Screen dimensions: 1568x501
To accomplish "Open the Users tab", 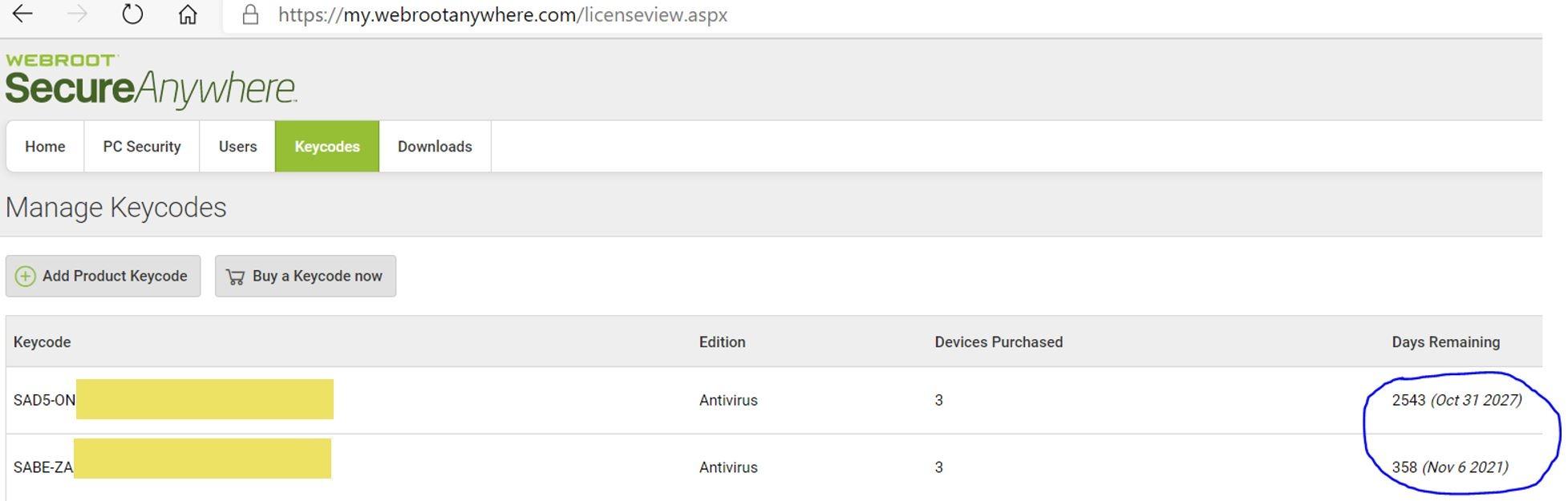I will [x=237, y=147].
